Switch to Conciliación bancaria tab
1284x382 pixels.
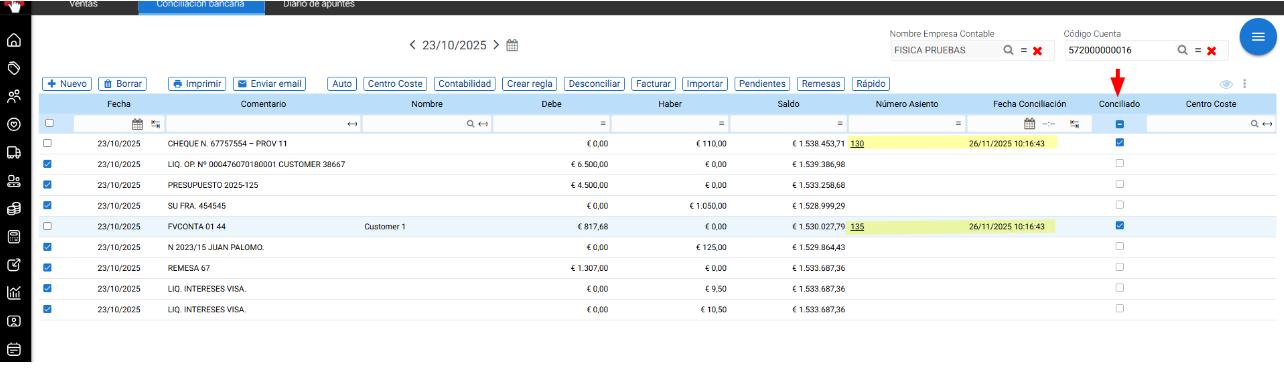click(201, 5)
